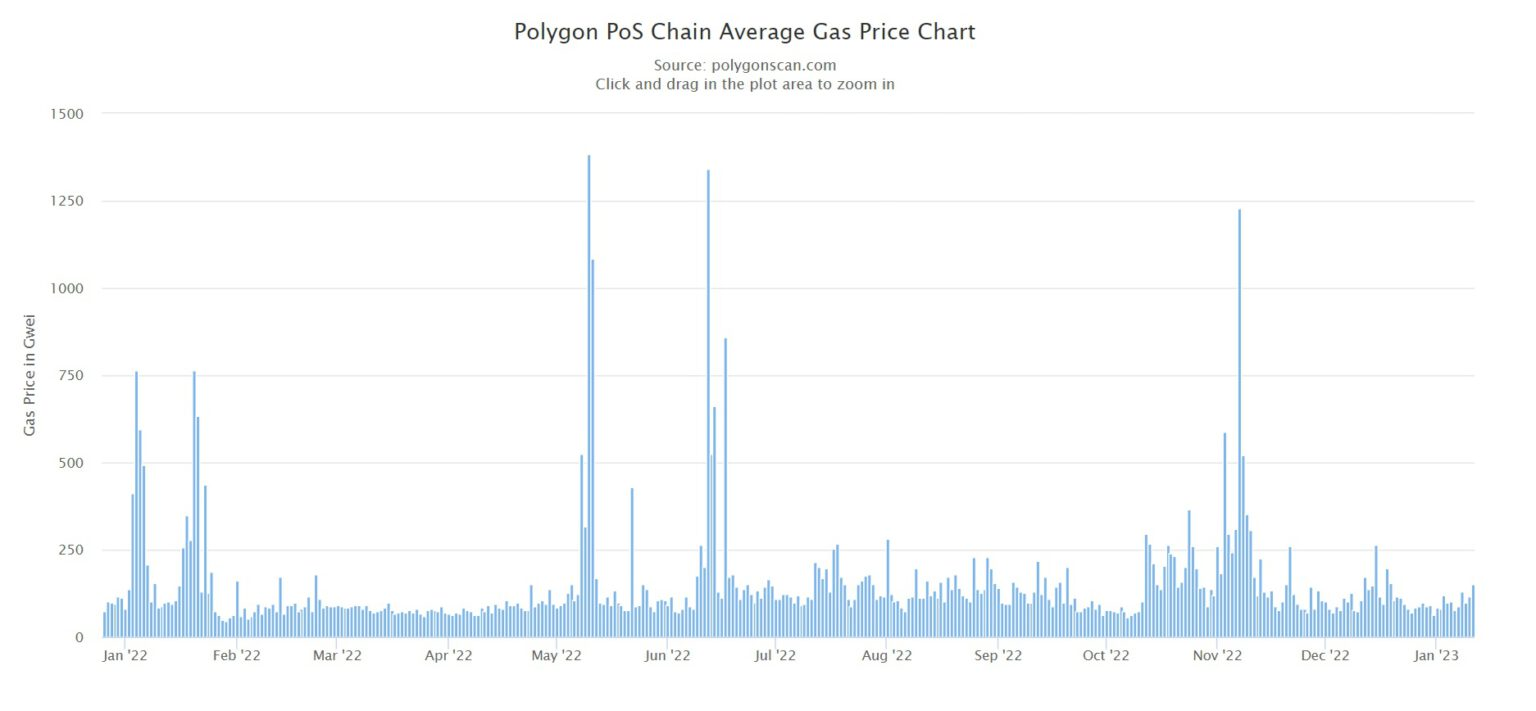Screen dimensions: 1536x711
Task: Open the polygonscan.com source text
Action: pyautogui.click(x=745, y=65)
